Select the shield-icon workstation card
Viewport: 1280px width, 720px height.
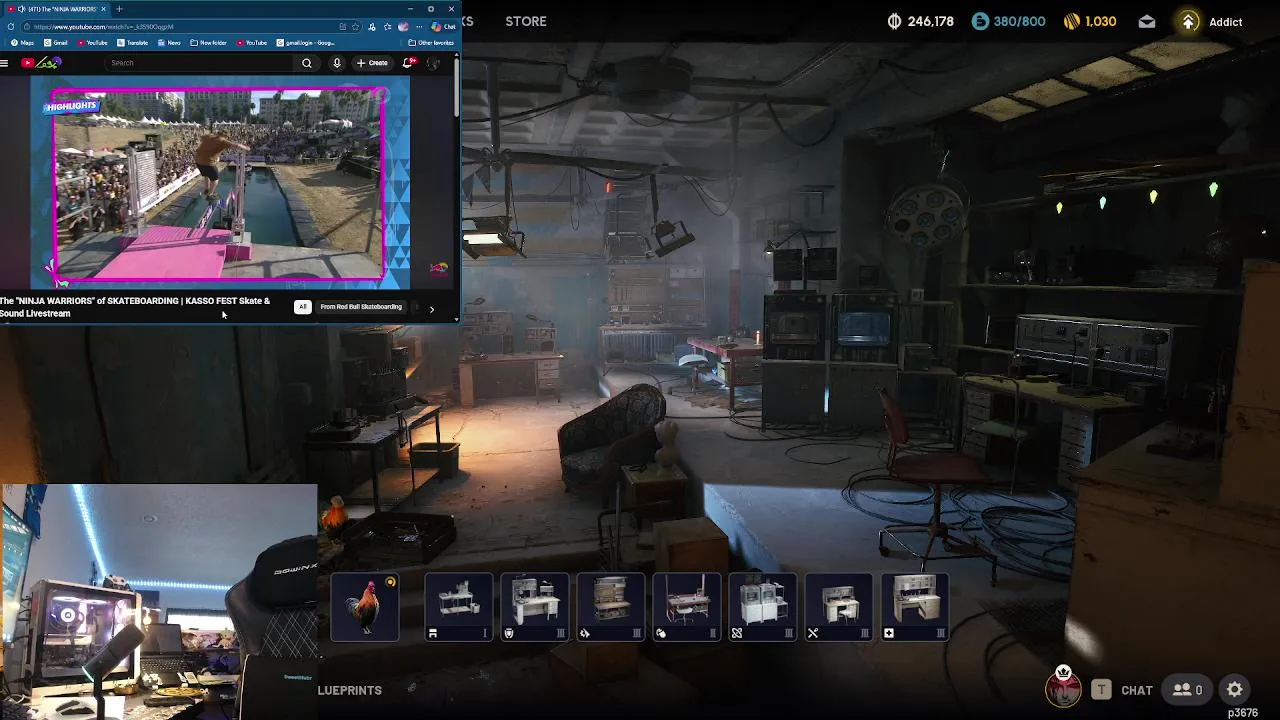pos(535,607)
